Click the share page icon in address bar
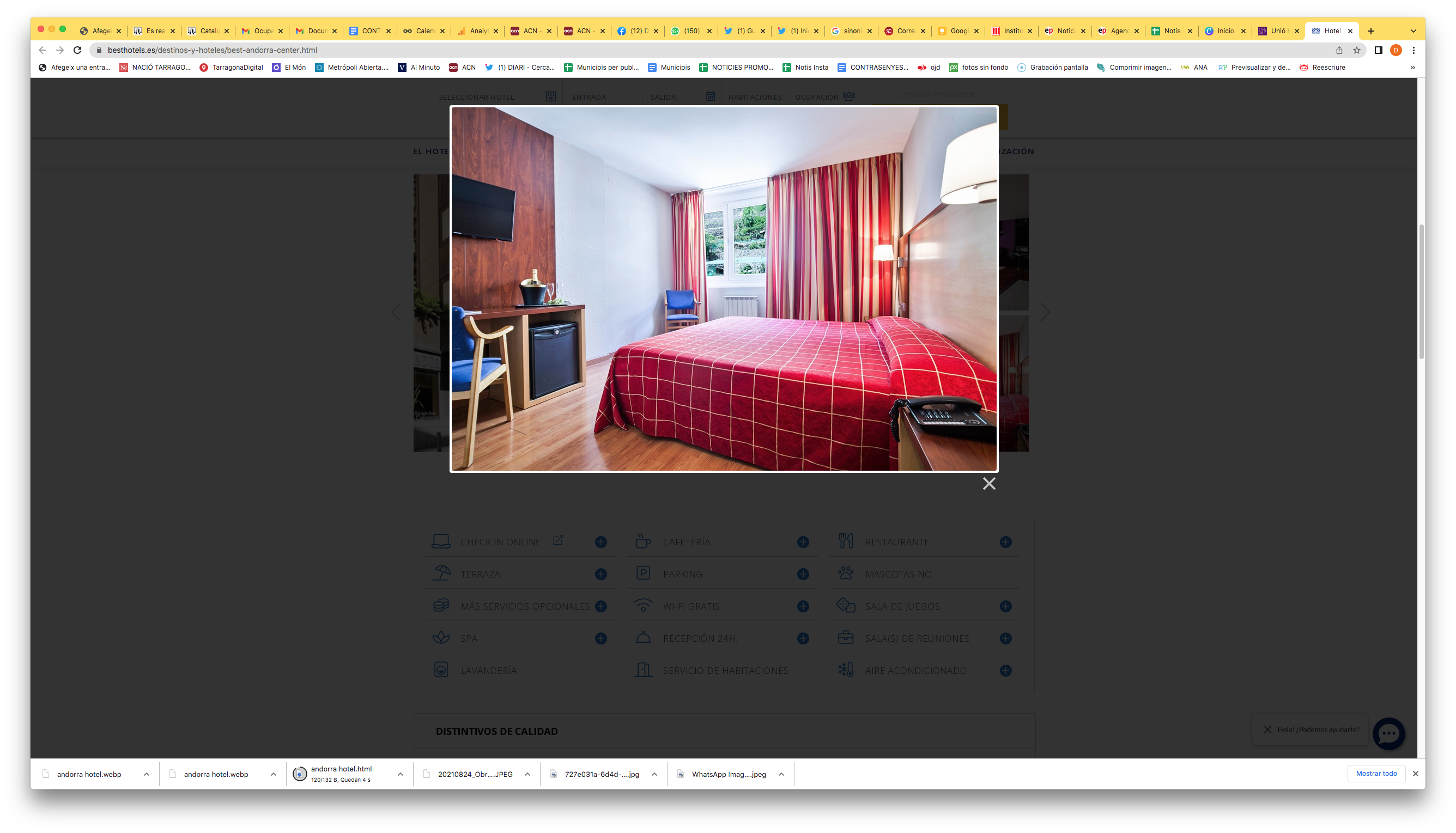Viewport: 1456px width, 833px height. click(1339, 50)
